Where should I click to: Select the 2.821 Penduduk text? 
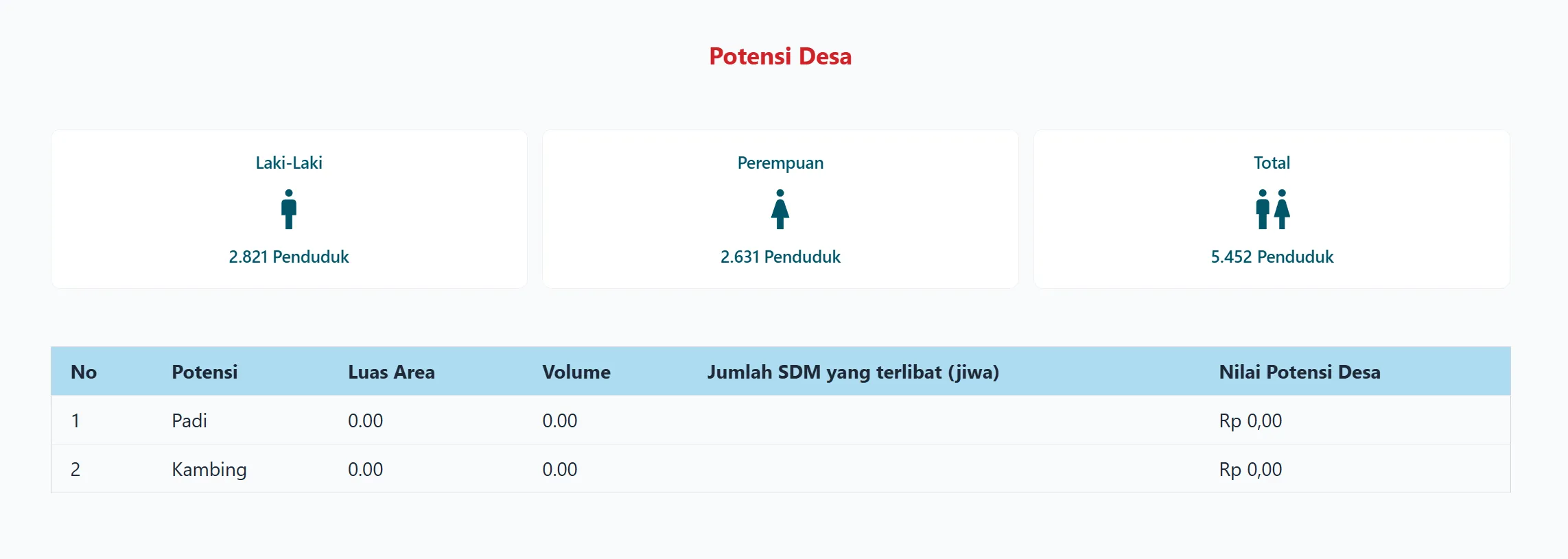tap(289, 257)
